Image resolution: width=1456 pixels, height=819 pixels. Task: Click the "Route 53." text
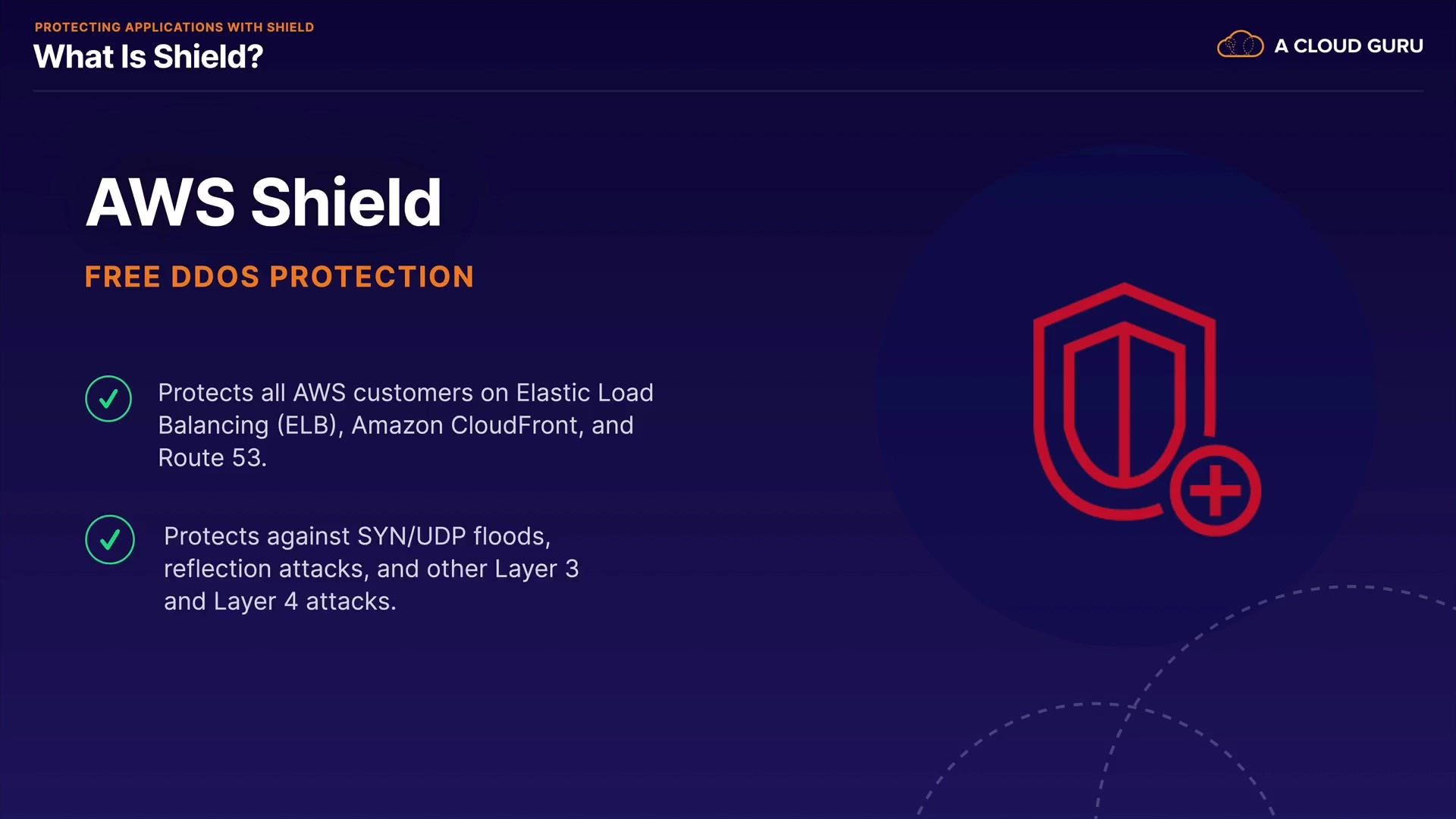212,458
